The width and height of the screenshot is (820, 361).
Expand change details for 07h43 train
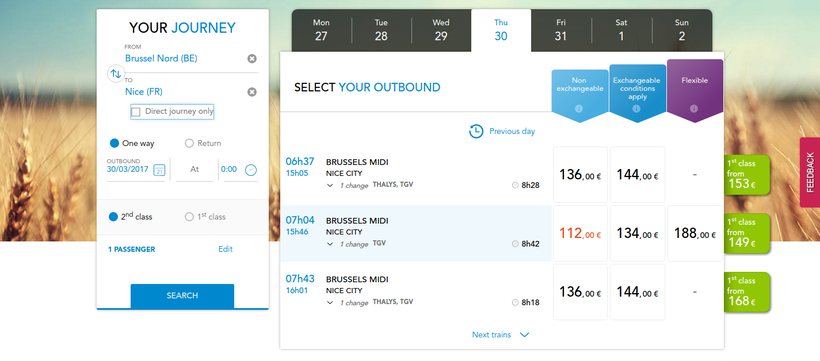pyautogui.click(x=330, y=302)
